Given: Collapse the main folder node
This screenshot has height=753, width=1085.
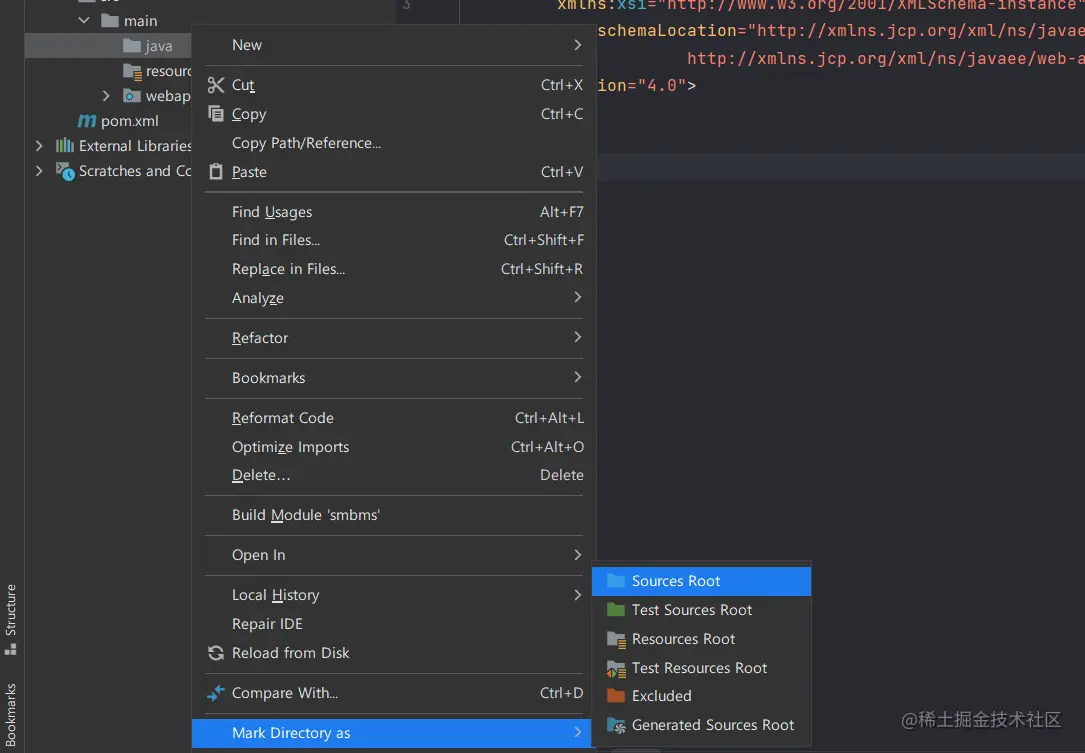Looking at the screenshot, I should [x=84, y=21].
